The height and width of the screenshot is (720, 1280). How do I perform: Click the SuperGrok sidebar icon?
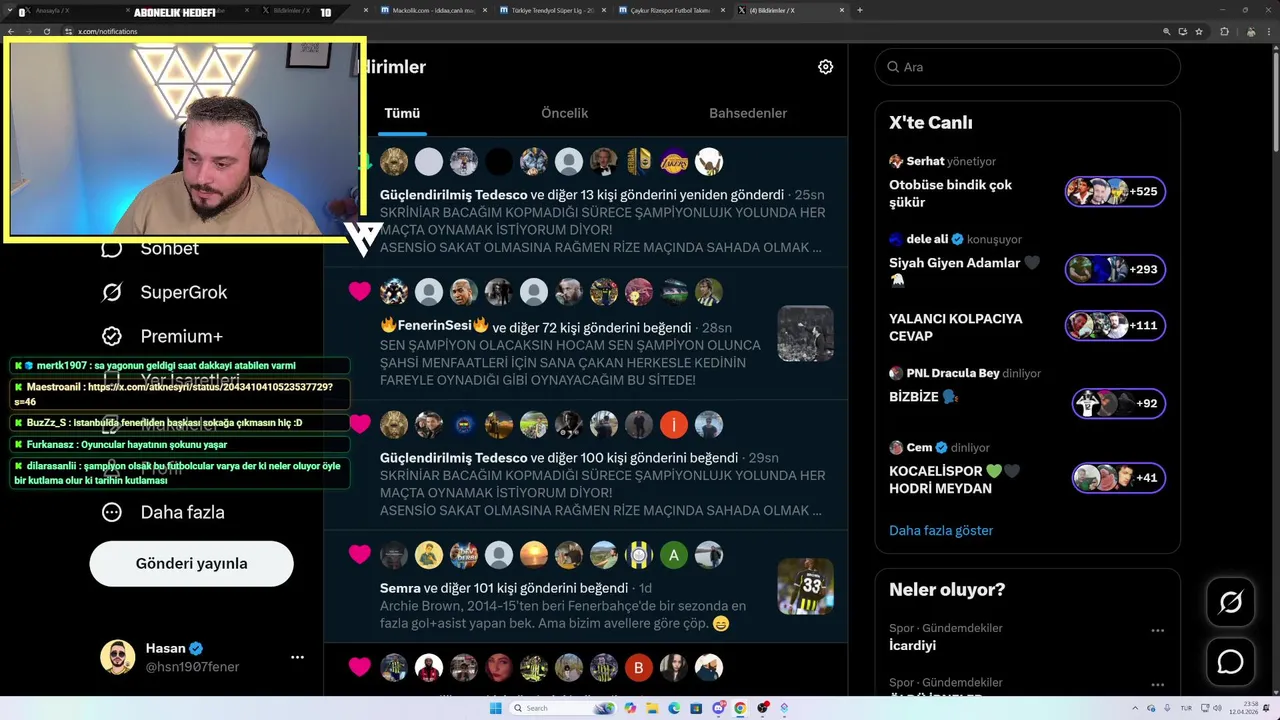(x=112, y=292)
